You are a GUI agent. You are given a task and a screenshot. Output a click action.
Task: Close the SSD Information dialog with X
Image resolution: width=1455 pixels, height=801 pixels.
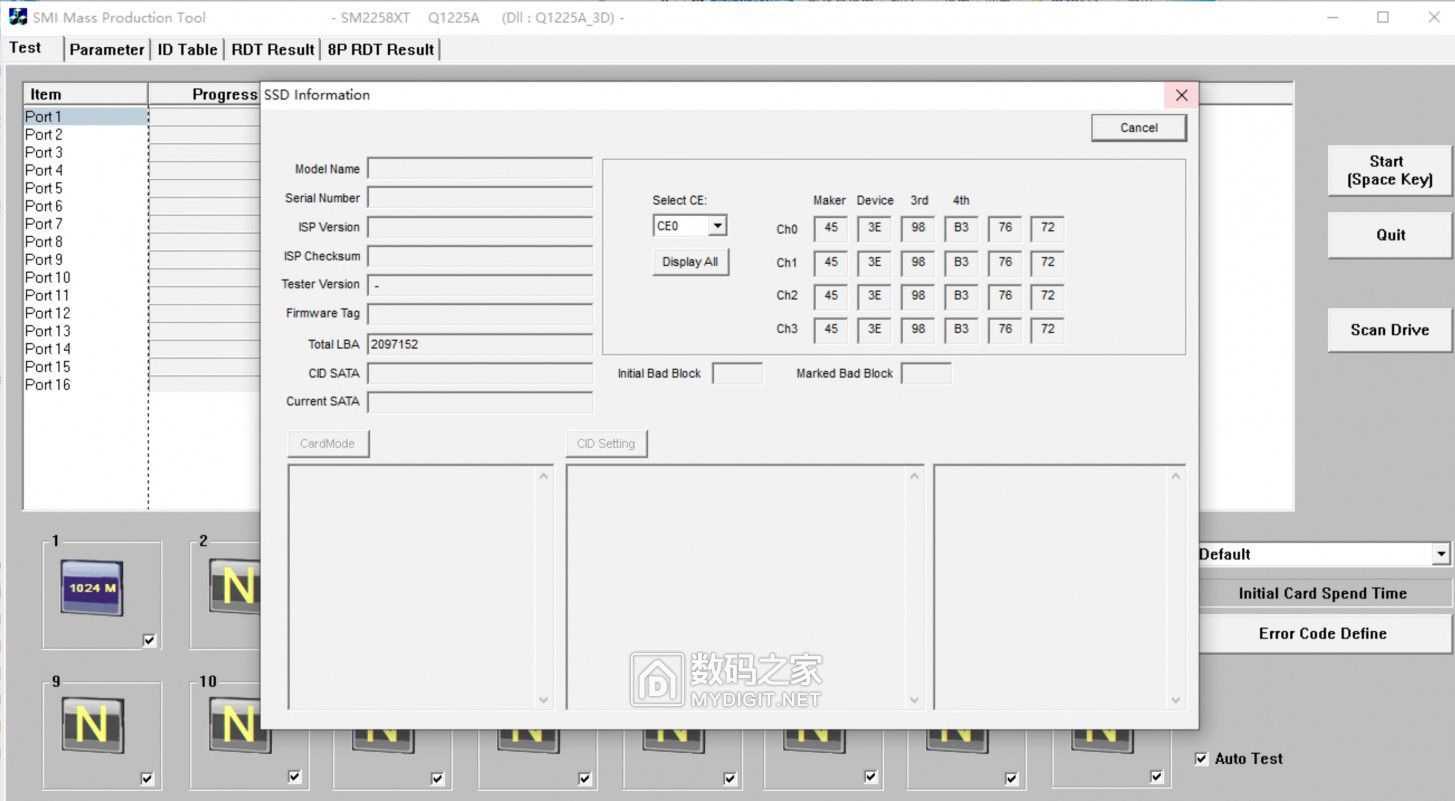(x=1181, y=95)
